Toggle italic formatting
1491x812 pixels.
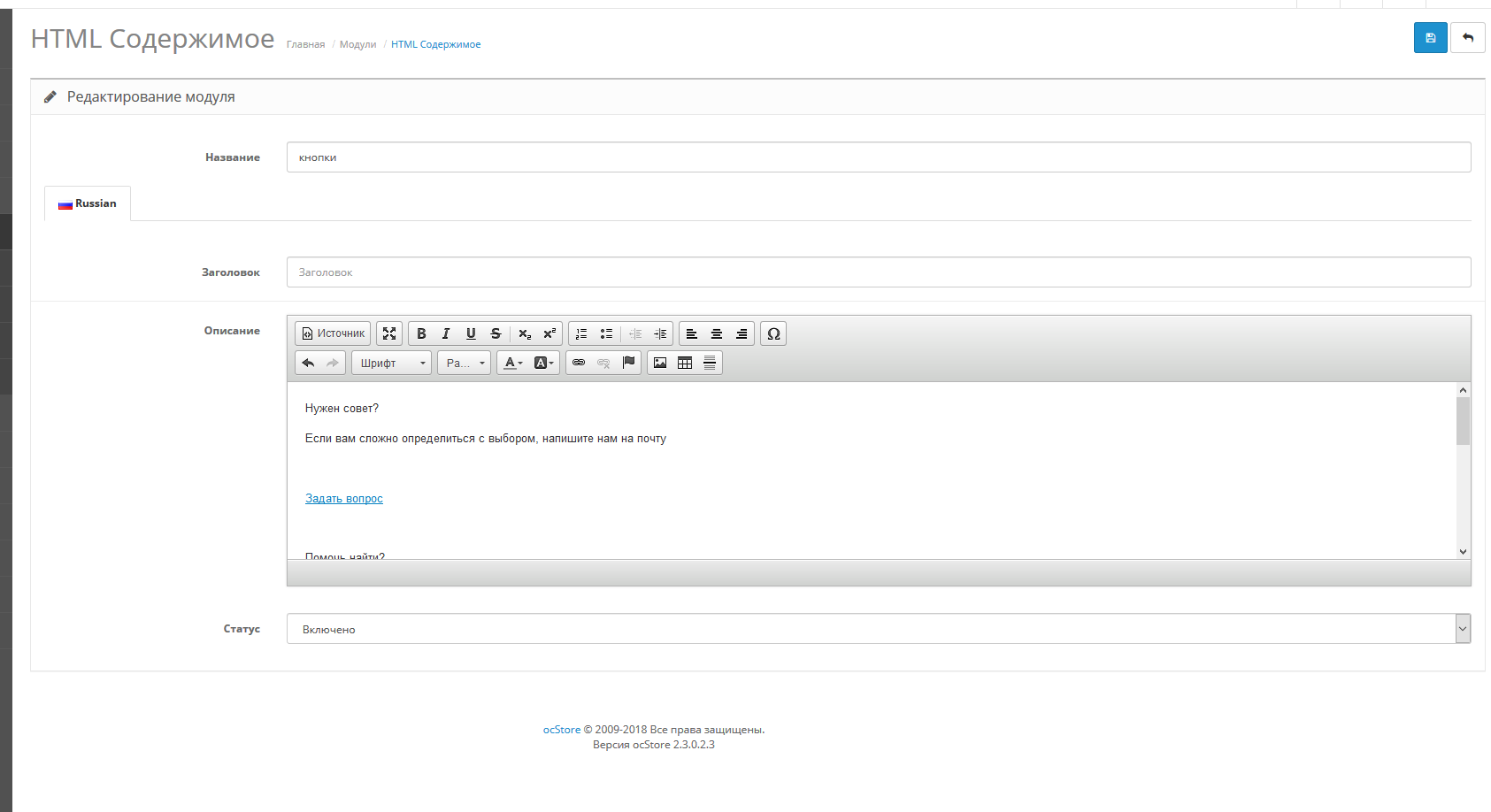[446, 333]
